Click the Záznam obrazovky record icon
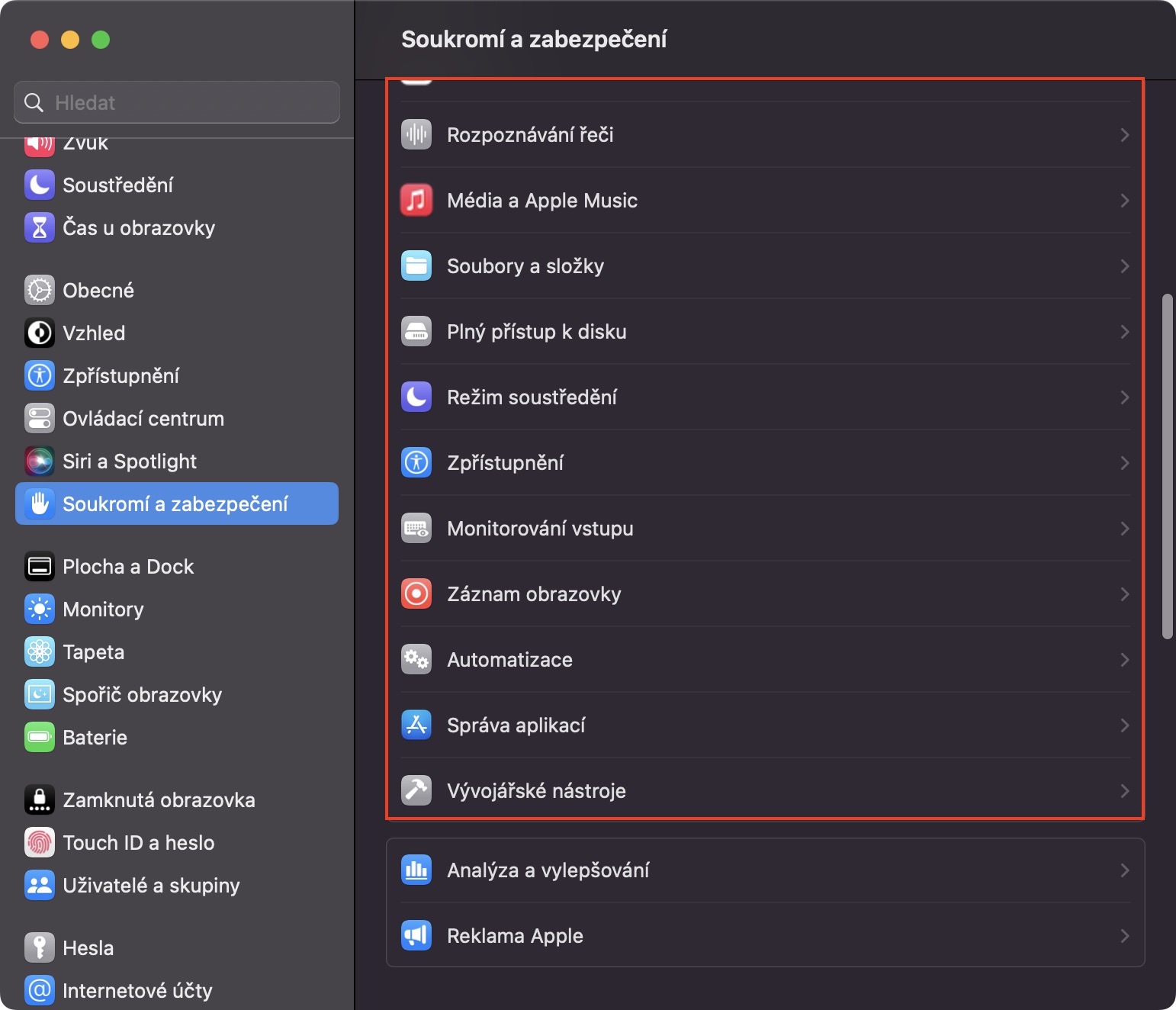1176x1010 pixels. pos(416,594)
